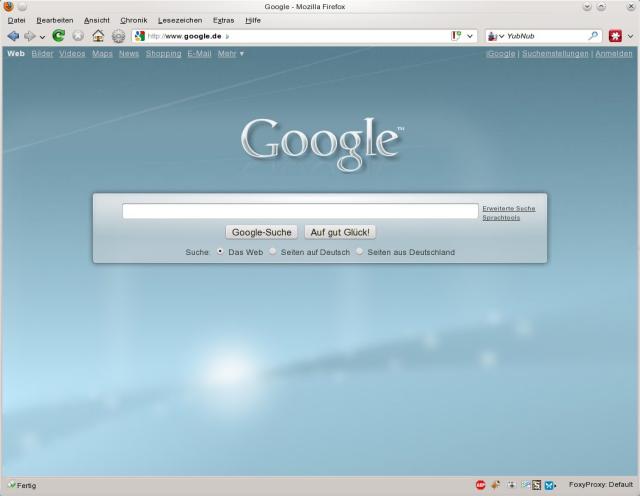
Task: Open the Sprachtools link
Action: pos(501,218)
